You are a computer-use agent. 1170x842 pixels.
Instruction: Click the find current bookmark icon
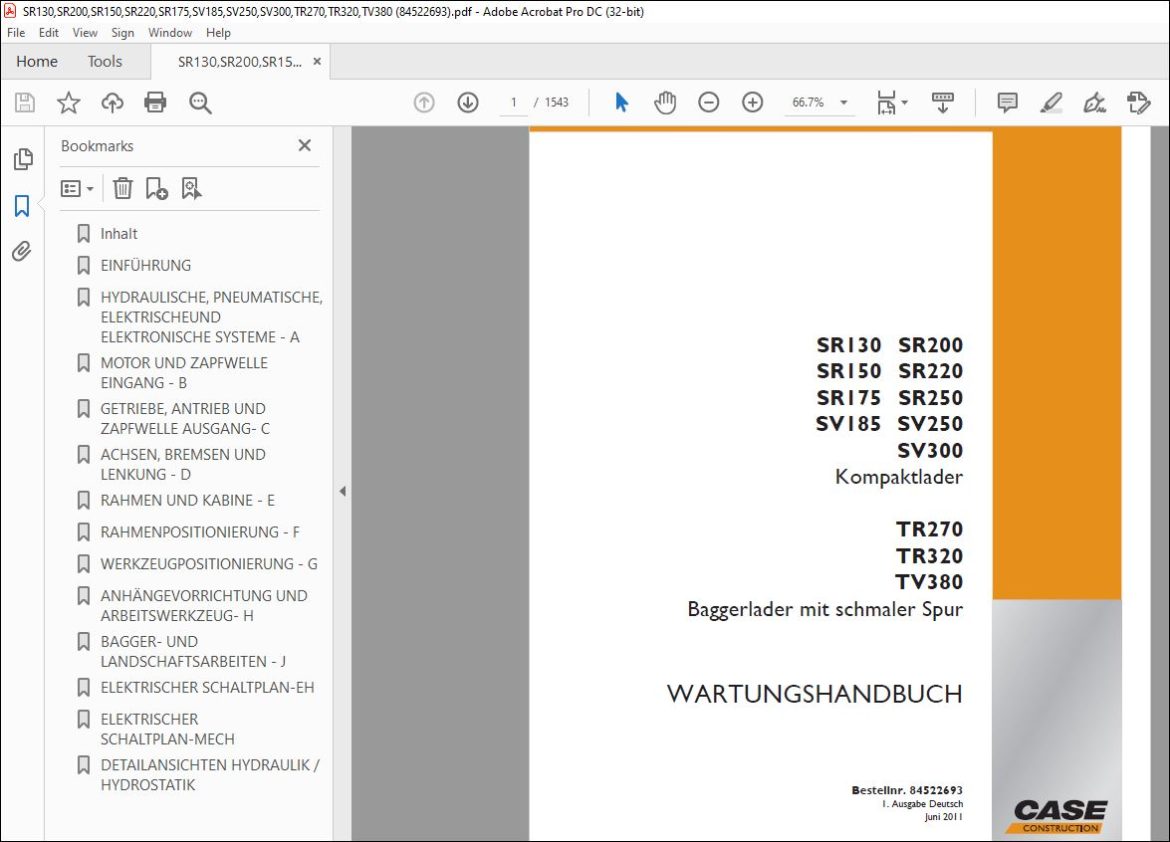coord(191,188)
